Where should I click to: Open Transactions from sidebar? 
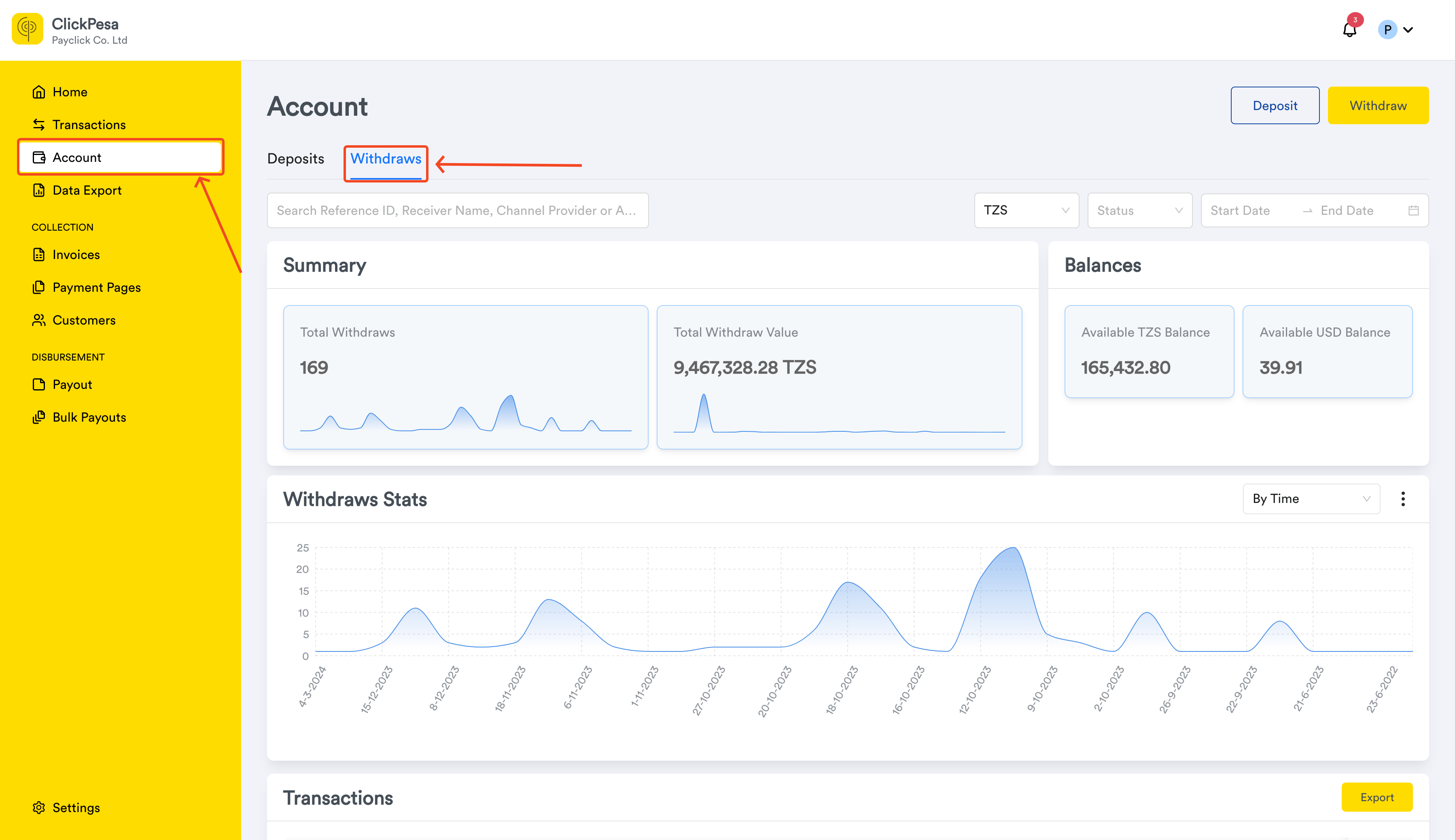(89, 125)
